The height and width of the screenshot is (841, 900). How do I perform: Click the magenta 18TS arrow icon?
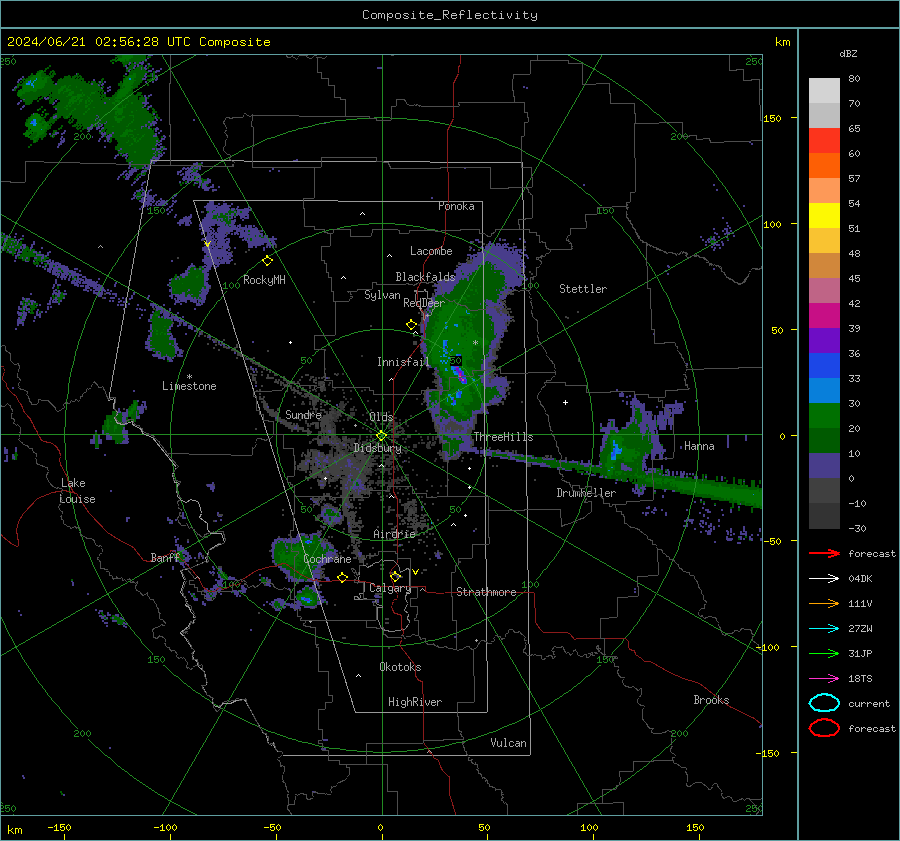point(824,679)
